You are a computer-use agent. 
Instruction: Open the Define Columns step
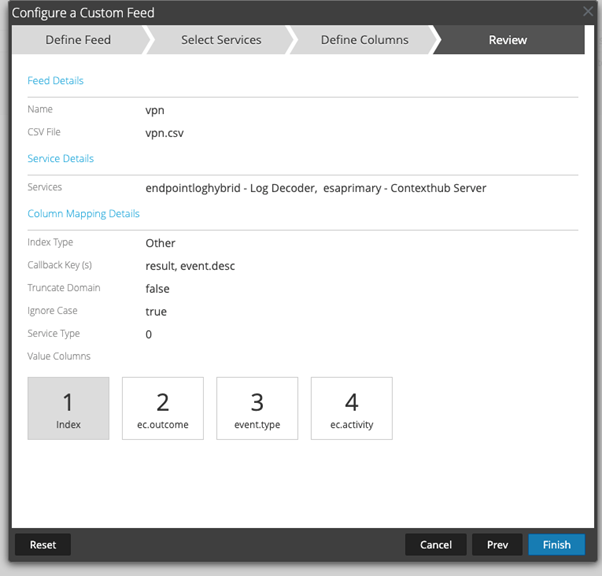click(x=364, y=40)
